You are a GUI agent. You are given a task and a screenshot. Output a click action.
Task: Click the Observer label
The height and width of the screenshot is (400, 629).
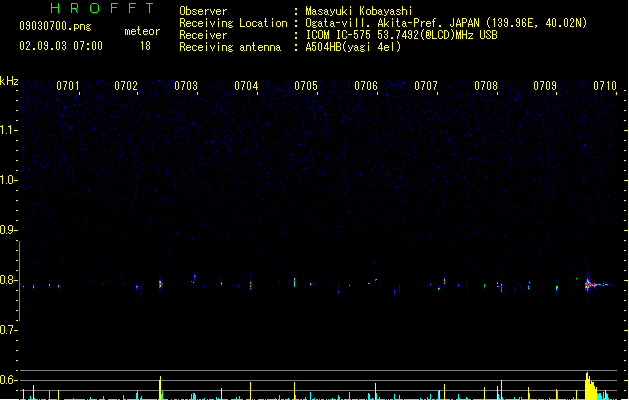coord(203,11)
